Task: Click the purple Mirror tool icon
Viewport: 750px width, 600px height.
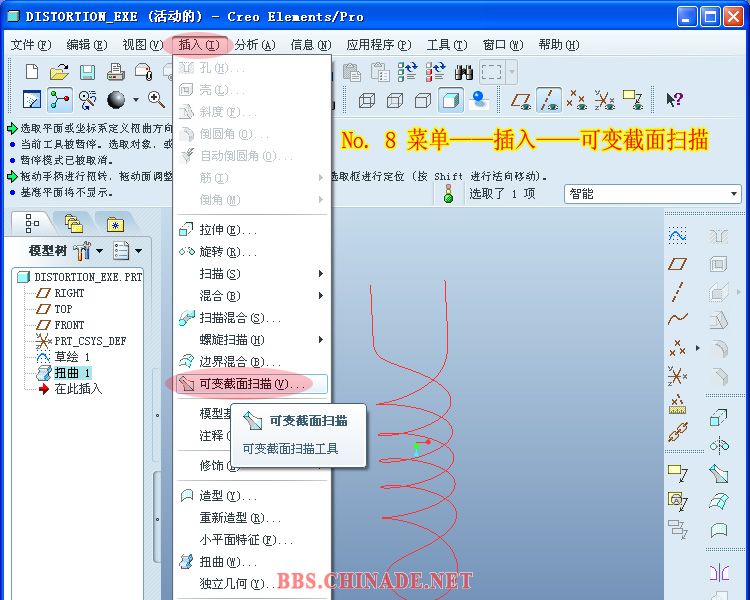Action: tap(718, 572)
